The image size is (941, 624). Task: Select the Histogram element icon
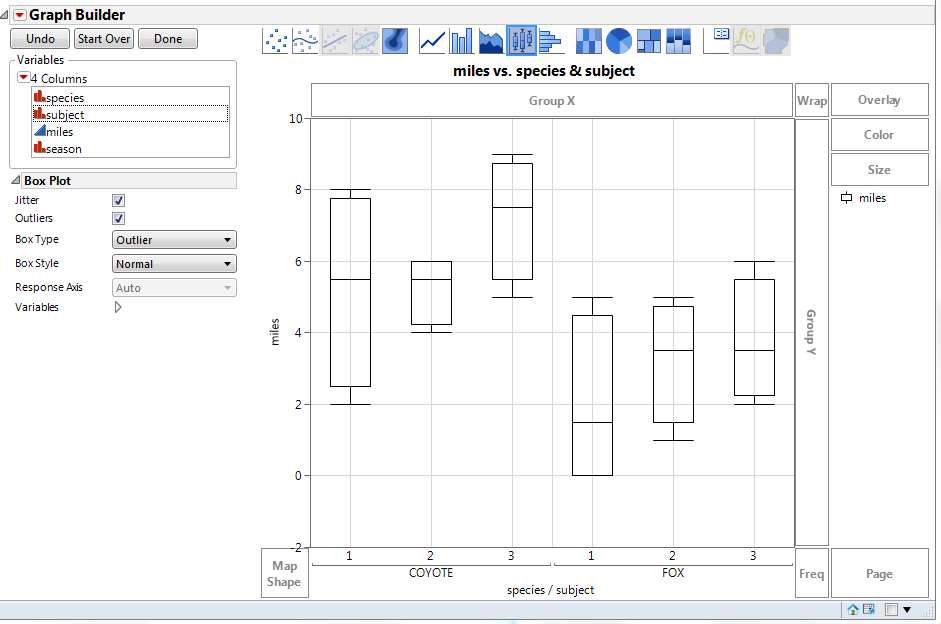tap(551, 41)
